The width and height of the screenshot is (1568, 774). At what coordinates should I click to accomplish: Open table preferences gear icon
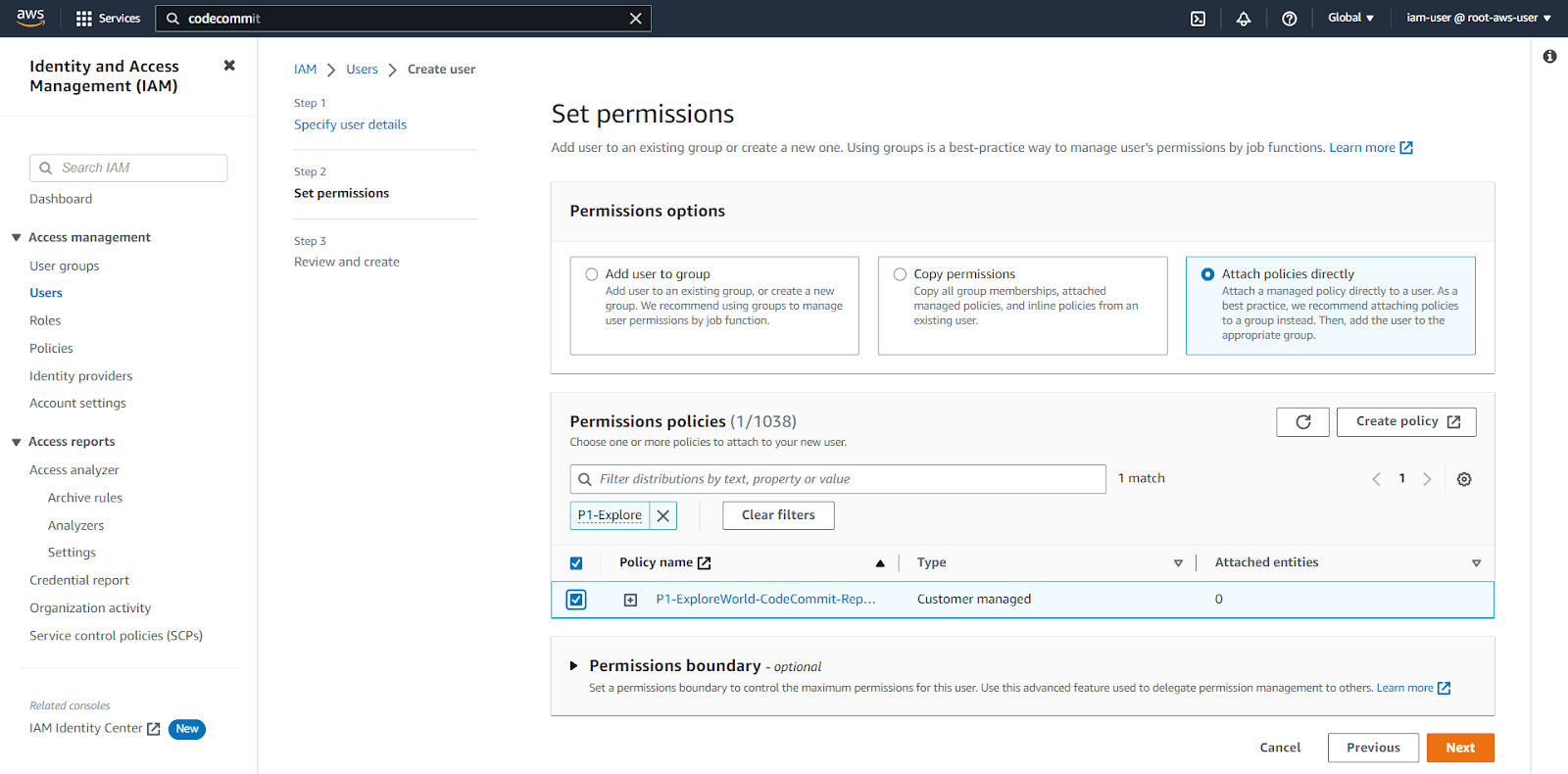(x=1464, y=479)
